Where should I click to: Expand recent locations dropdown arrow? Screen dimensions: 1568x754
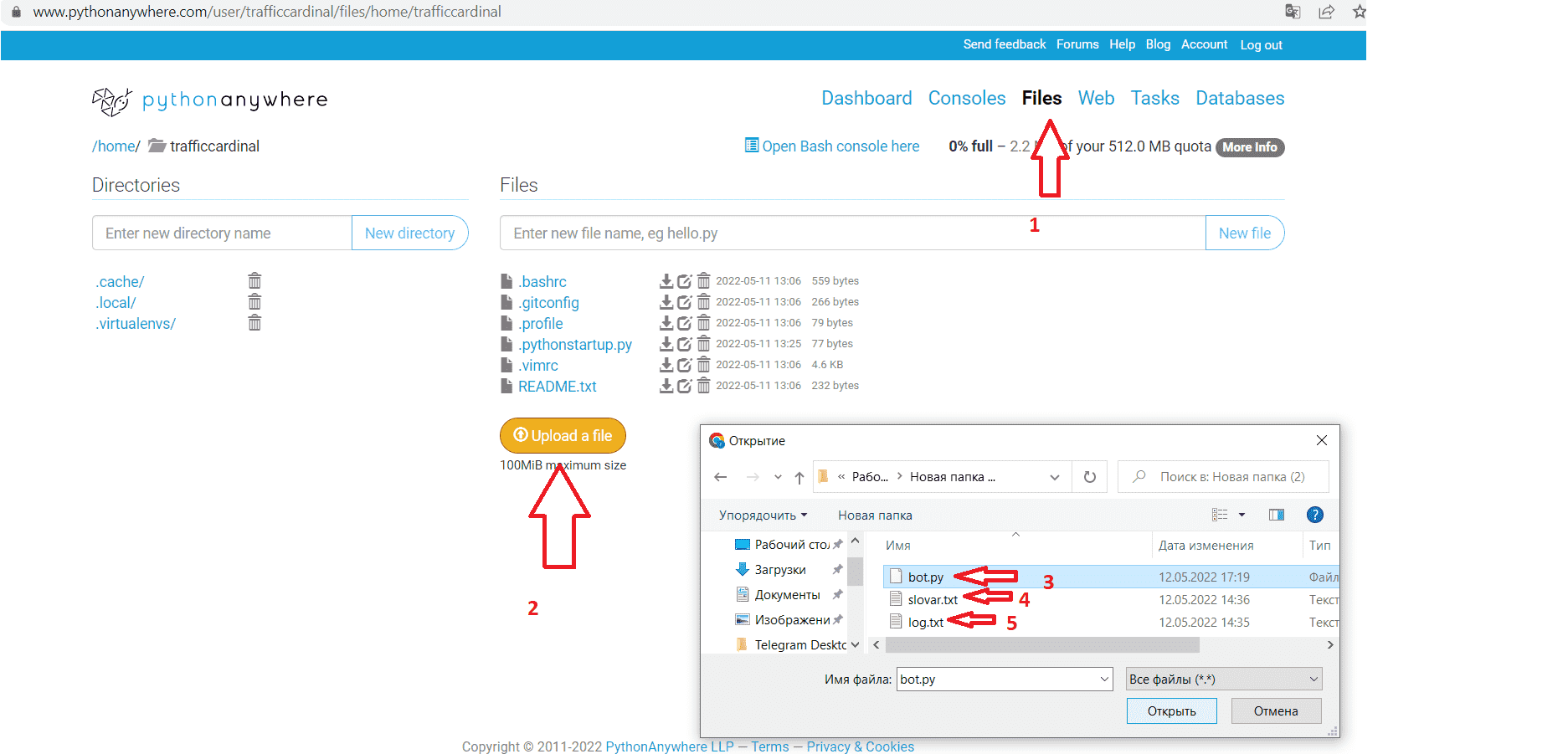[778, 477]
